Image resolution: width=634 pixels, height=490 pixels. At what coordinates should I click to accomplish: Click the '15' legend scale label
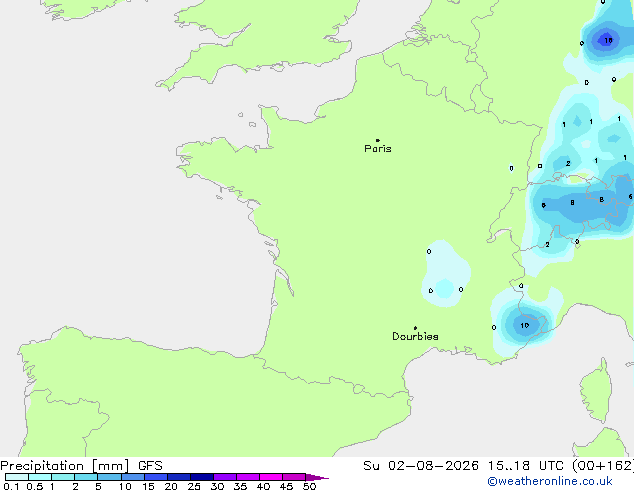[x=148, y=486]
